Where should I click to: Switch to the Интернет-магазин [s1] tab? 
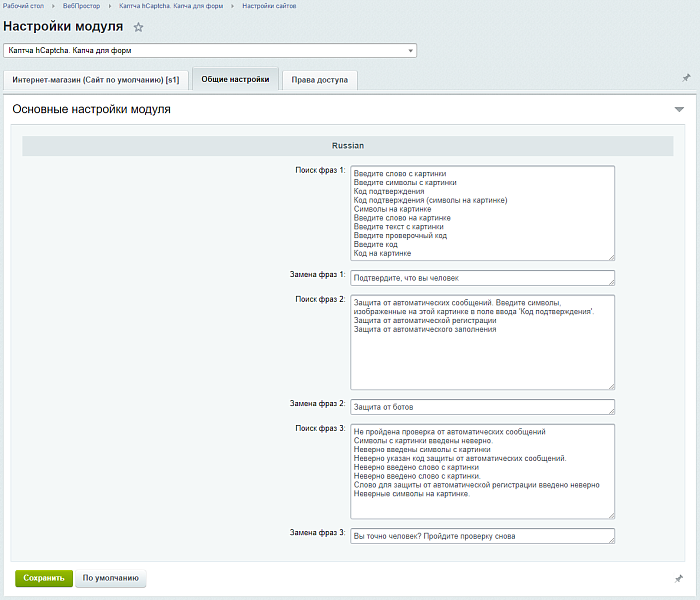(x=96, y=79)
